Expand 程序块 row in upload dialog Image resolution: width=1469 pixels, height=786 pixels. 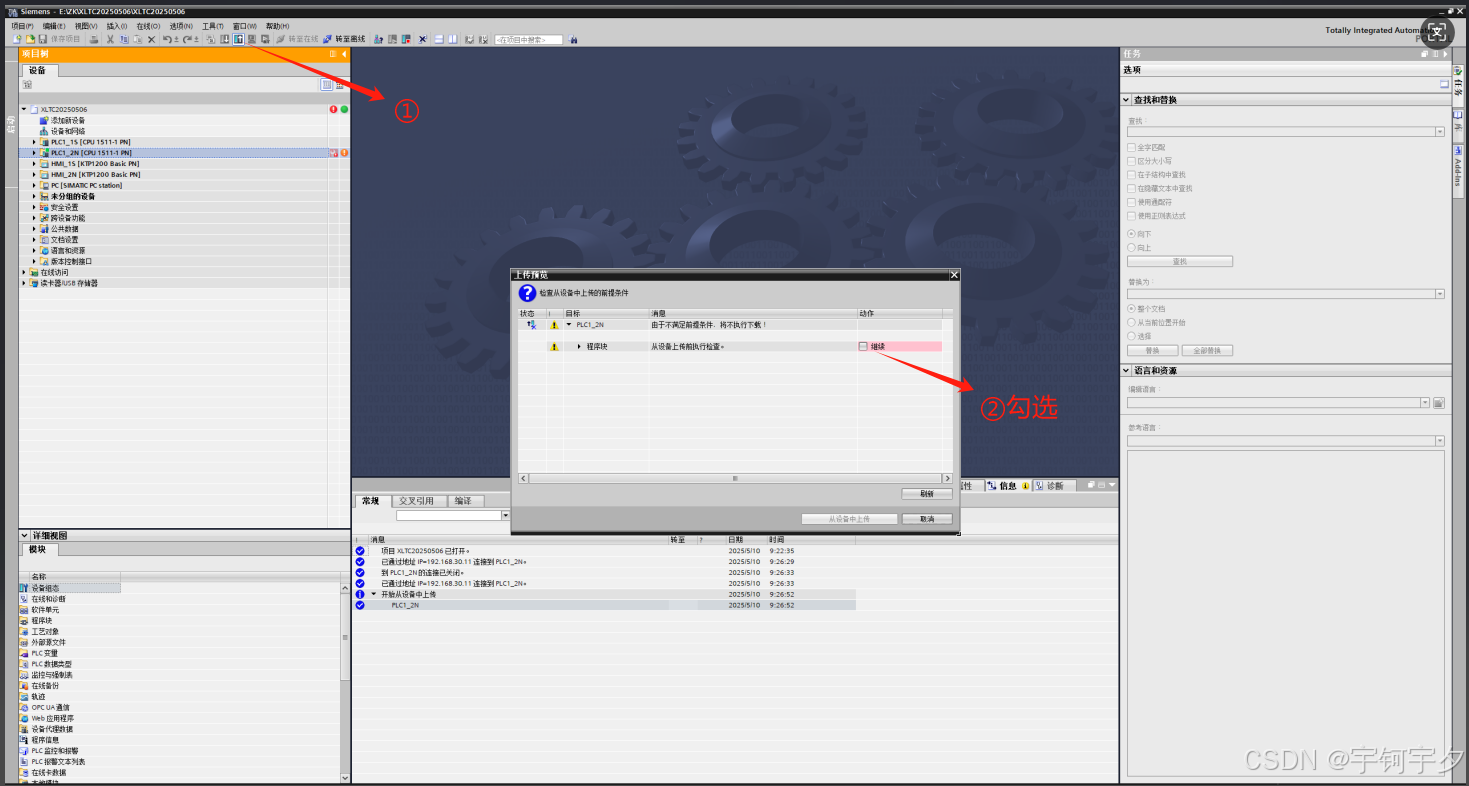tap(579, 346)
